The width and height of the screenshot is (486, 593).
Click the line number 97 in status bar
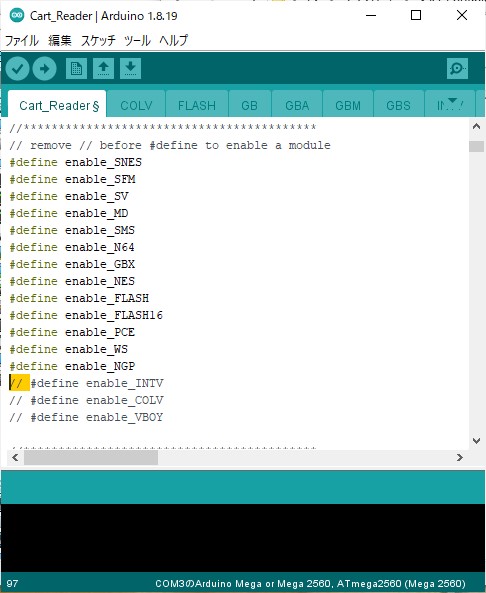[12, 584]
